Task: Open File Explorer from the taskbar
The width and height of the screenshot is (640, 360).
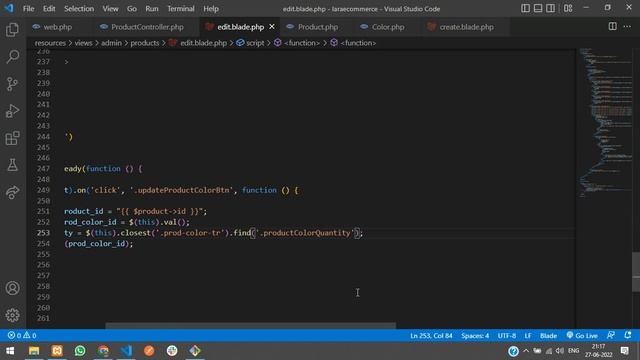Action: click(34, 351)
